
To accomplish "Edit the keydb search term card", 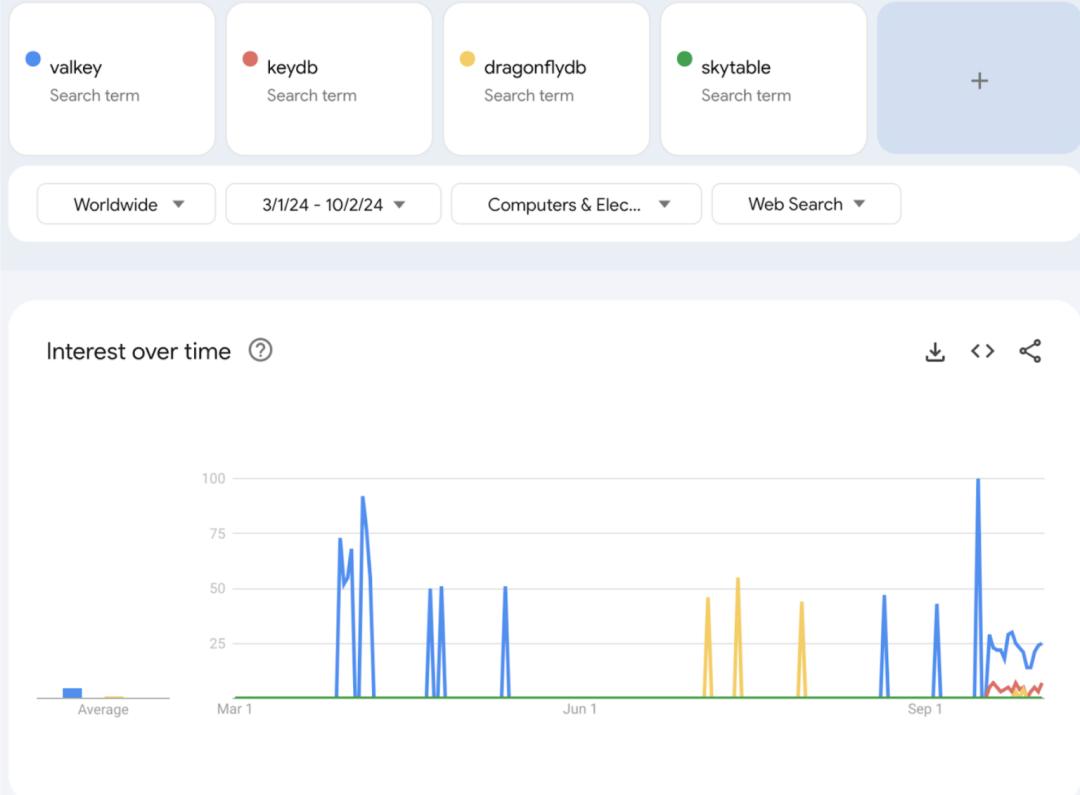I will (x=329, y=79).
